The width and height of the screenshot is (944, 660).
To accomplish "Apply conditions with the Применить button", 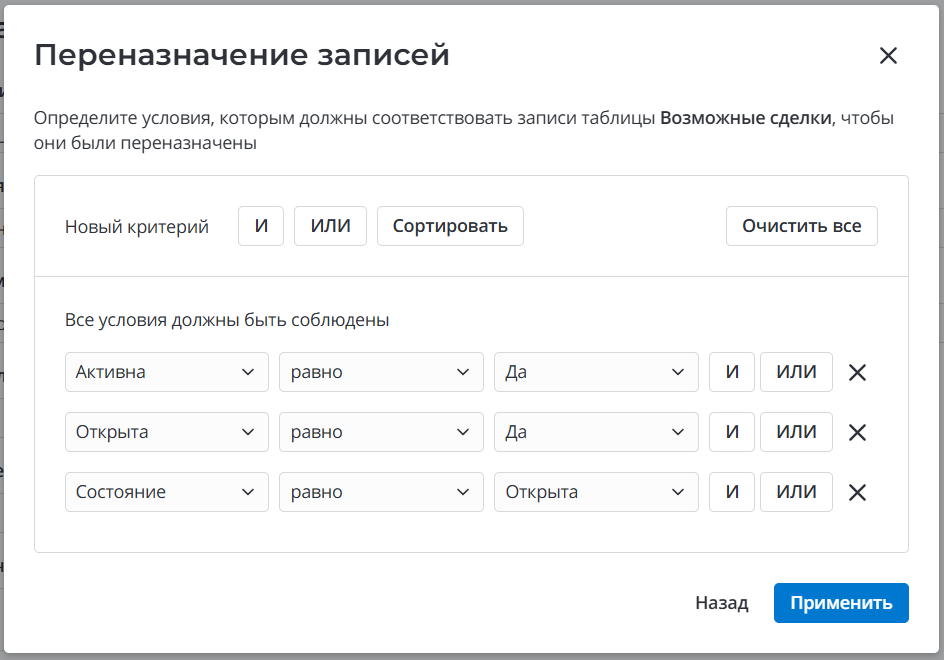I will [x=840, y=603].
